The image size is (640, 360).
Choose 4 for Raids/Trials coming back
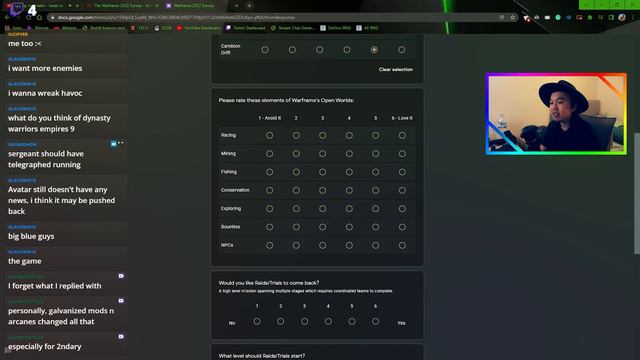(328, 322)
